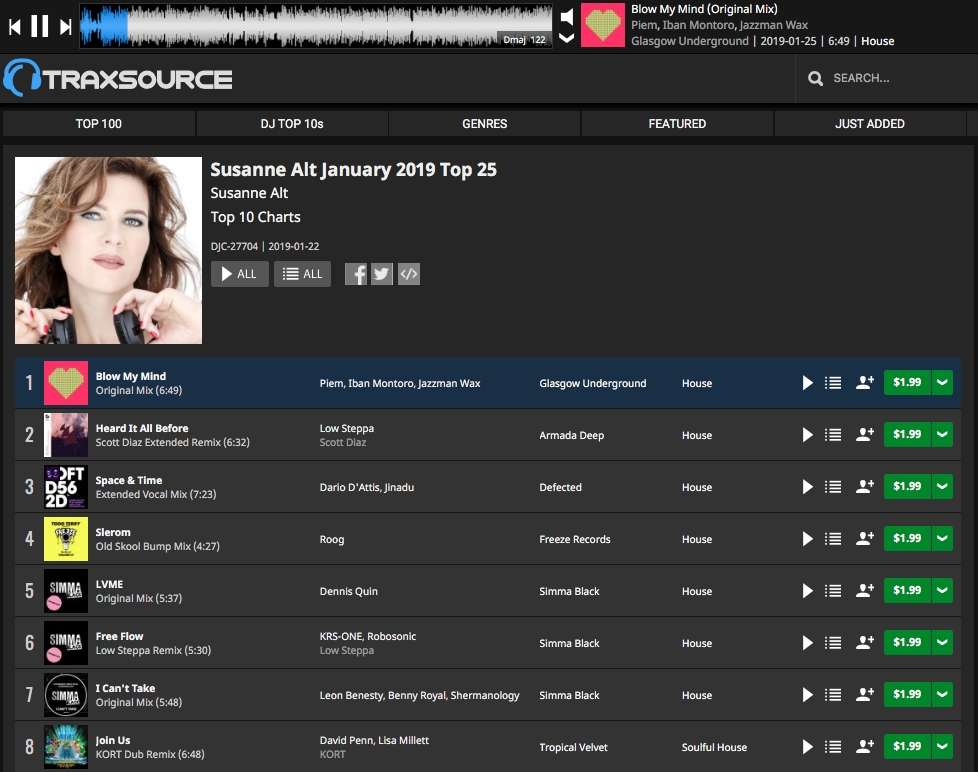Add Space & Time to queue
The height and width of the screenshot is (772, 978).
pyautogui.click(x=833, y=486)
